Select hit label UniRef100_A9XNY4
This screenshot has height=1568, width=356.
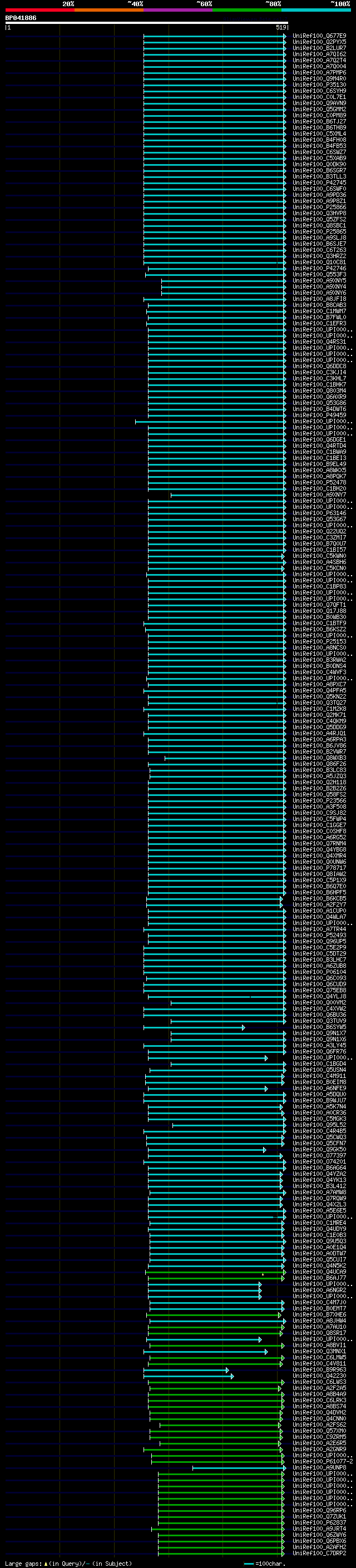point(319,286)
